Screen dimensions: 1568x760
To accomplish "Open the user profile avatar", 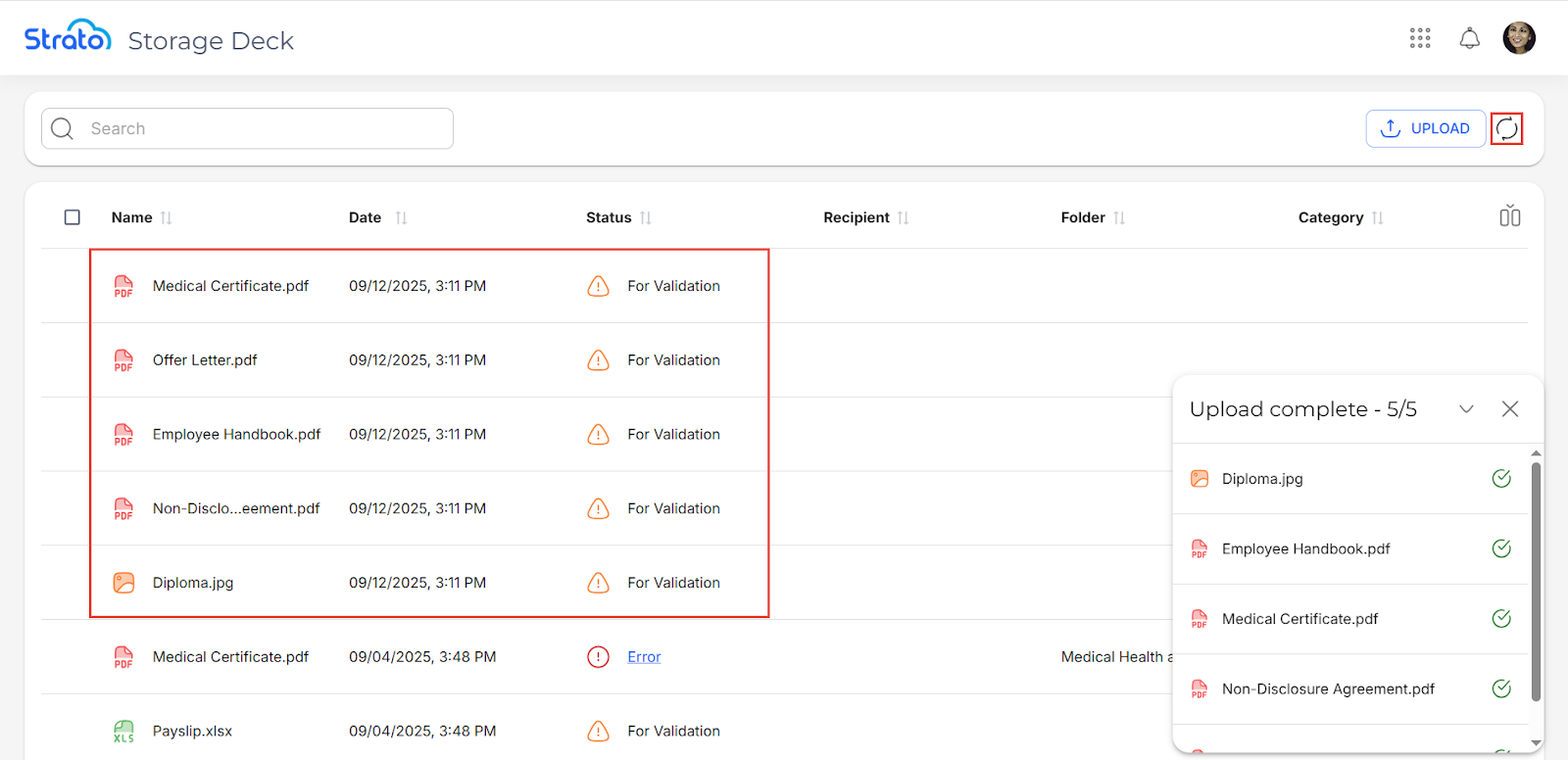I will click(x=1518, y=38).
